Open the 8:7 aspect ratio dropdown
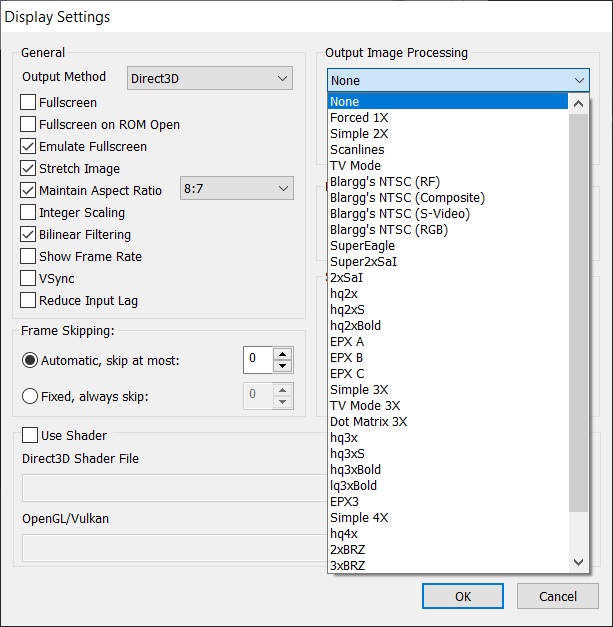 click(237, 188)
